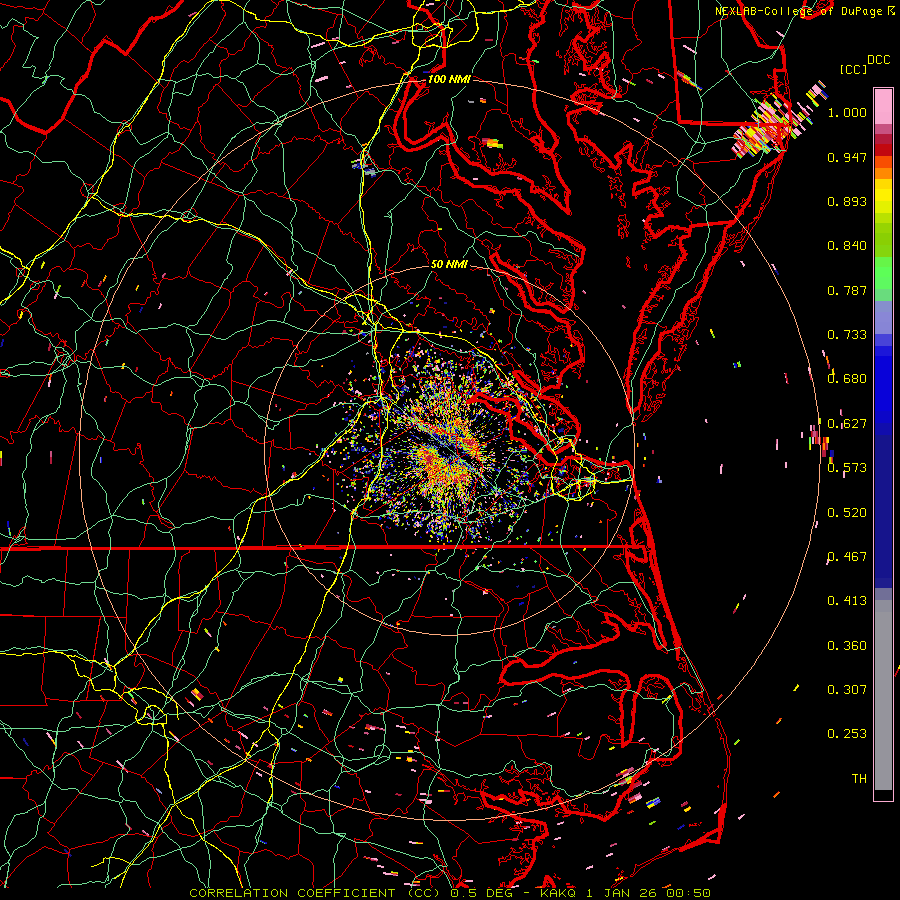Click the pink segment of color scale
This screenshot has height=900, width=900.
pos(883,106)
